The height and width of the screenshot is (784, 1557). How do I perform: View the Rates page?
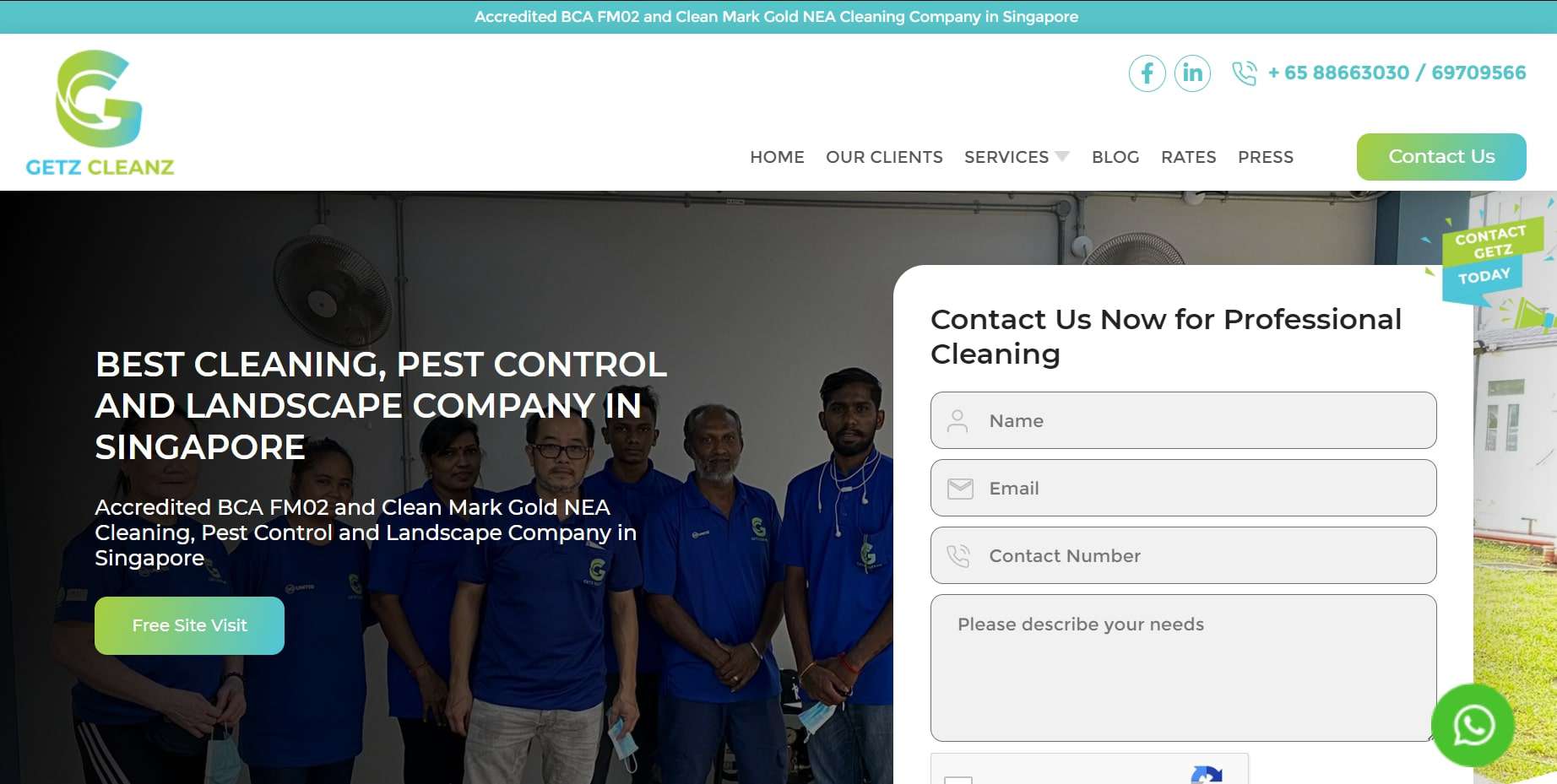[1188, 157]
